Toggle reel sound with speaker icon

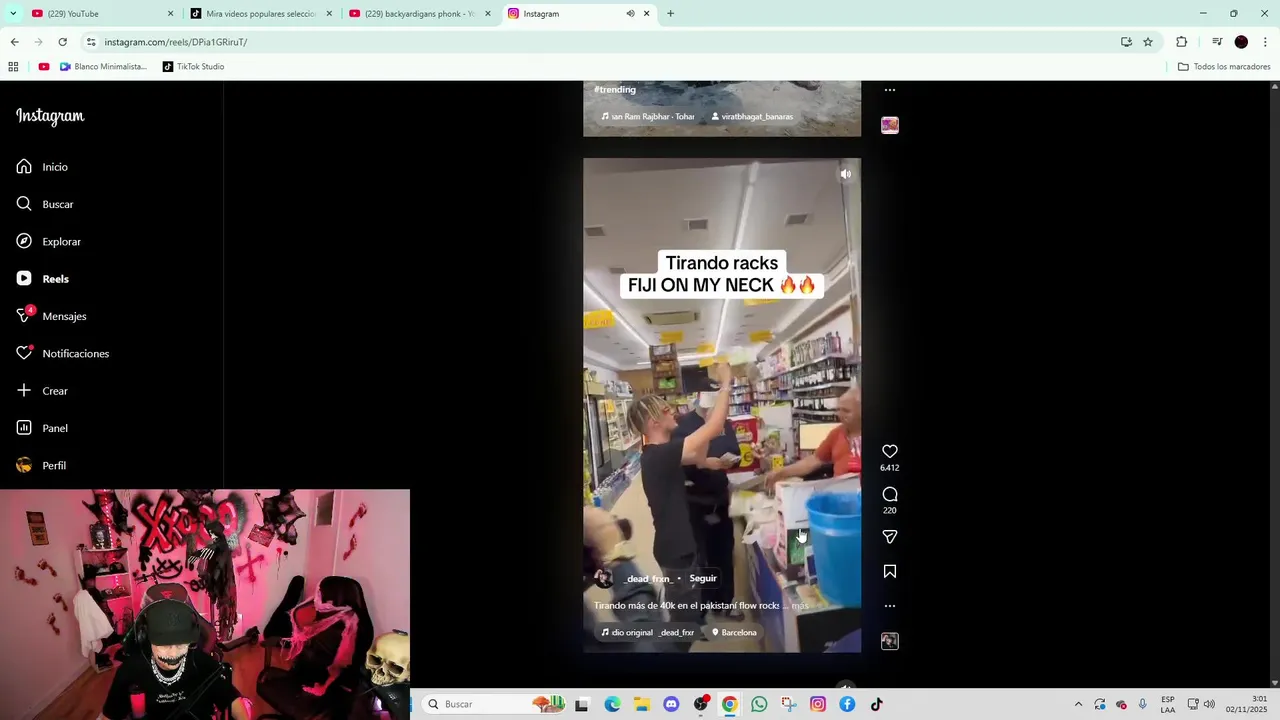(x=846, y=174)
